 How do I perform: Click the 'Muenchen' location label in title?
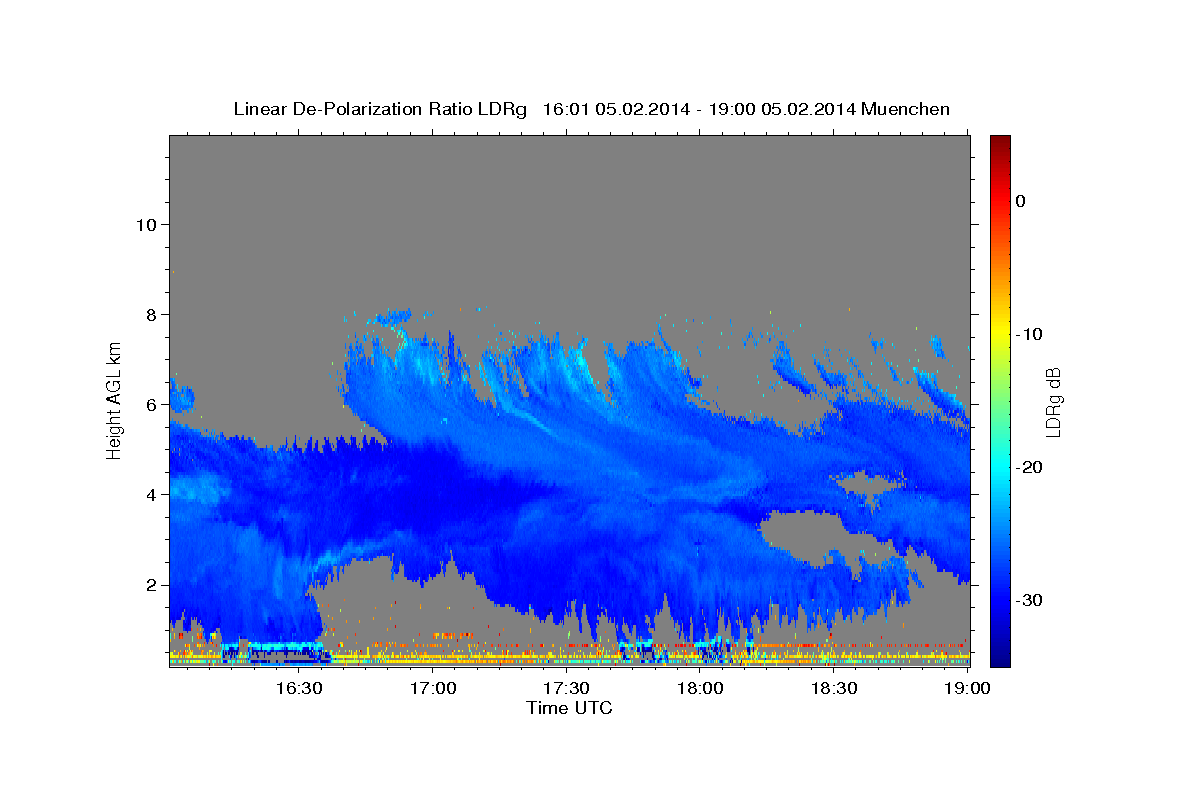pos(904,109)
